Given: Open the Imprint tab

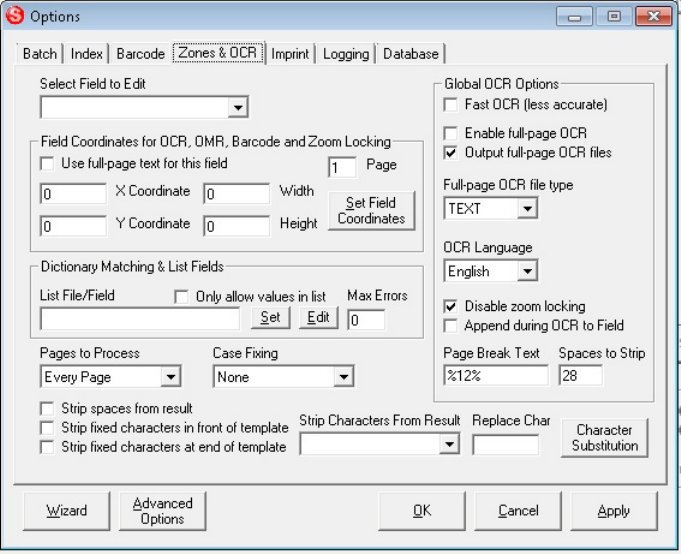Looking at the screenshot, I should click(x=290, y=54).
